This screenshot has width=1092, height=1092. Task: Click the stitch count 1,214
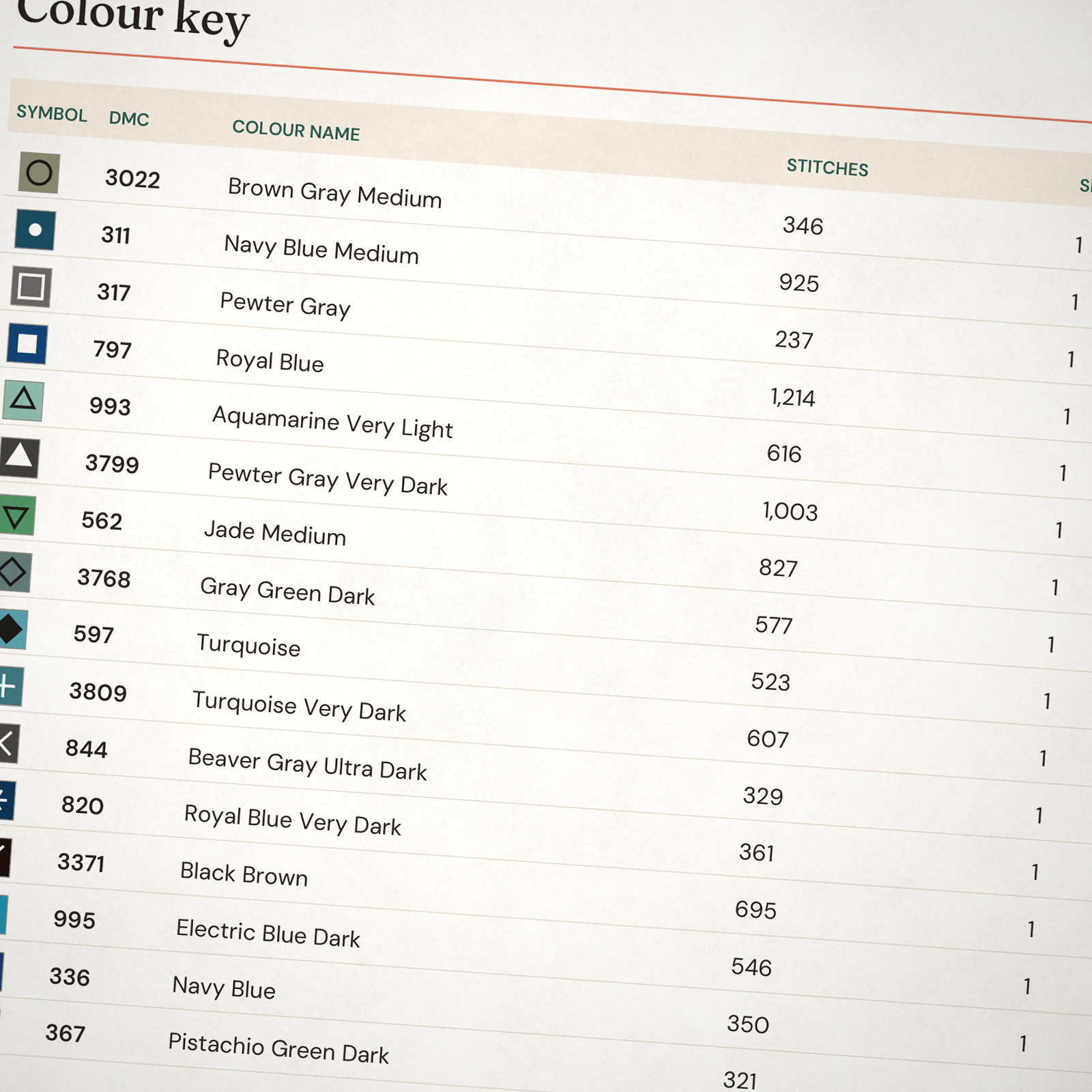pos(792,397)
